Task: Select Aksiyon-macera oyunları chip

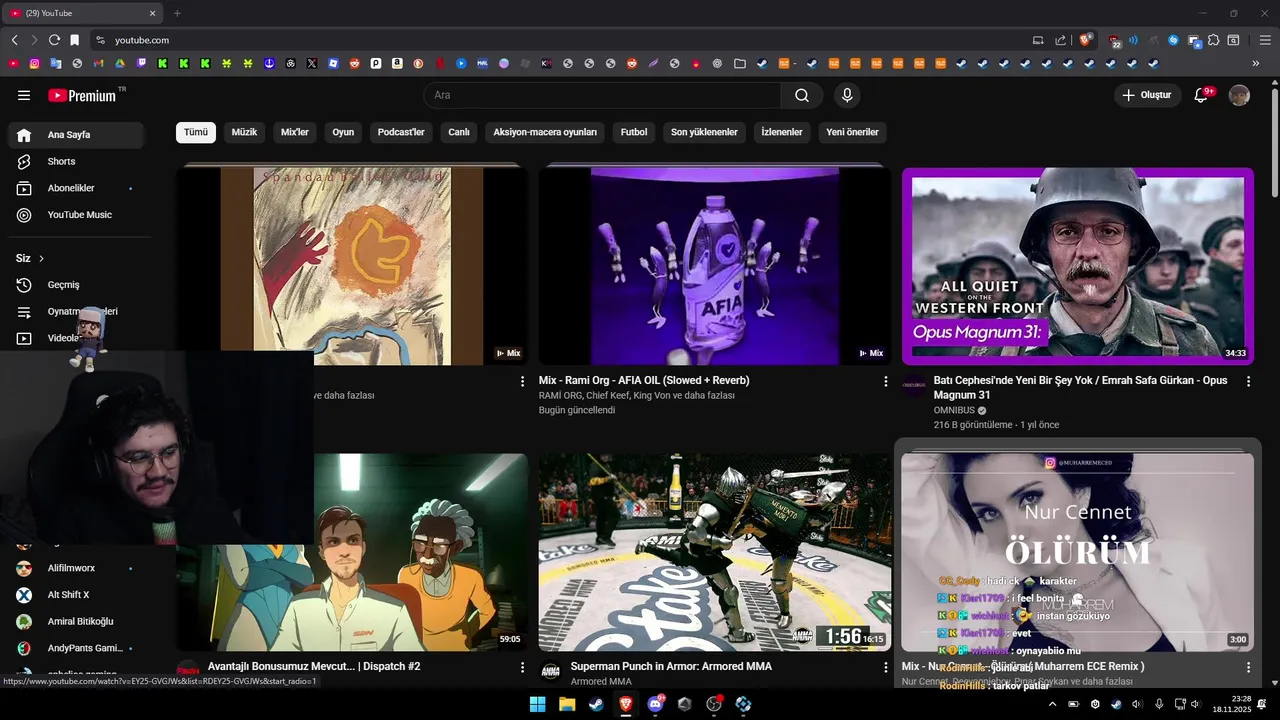Action: pos(545,132)
